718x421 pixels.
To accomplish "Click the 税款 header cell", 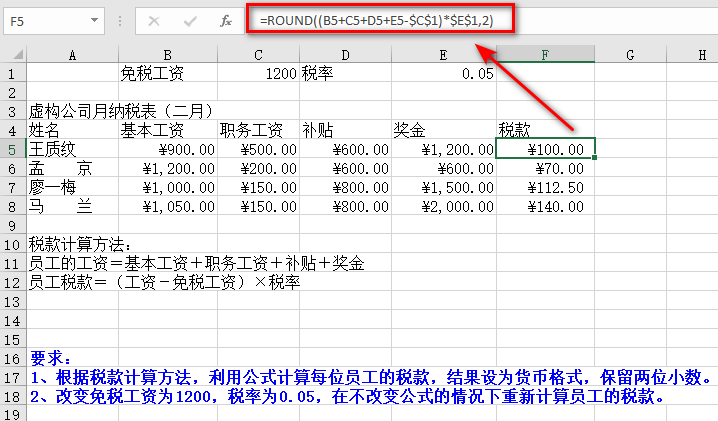I will click(545, 130).
